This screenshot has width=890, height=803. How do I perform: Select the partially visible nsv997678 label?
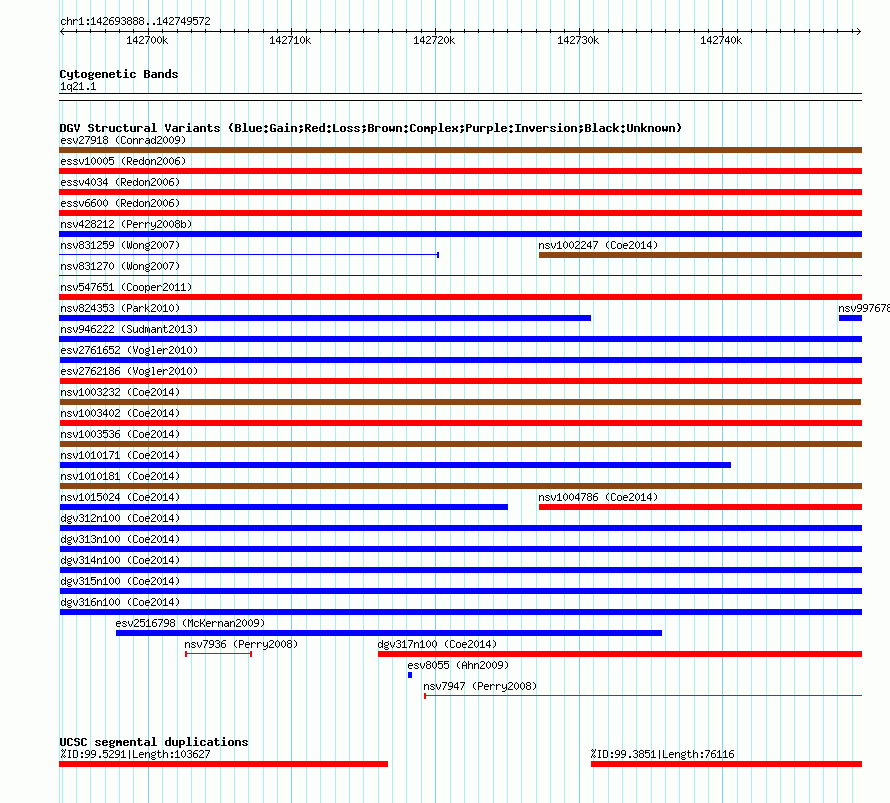(x=864, y=308)
